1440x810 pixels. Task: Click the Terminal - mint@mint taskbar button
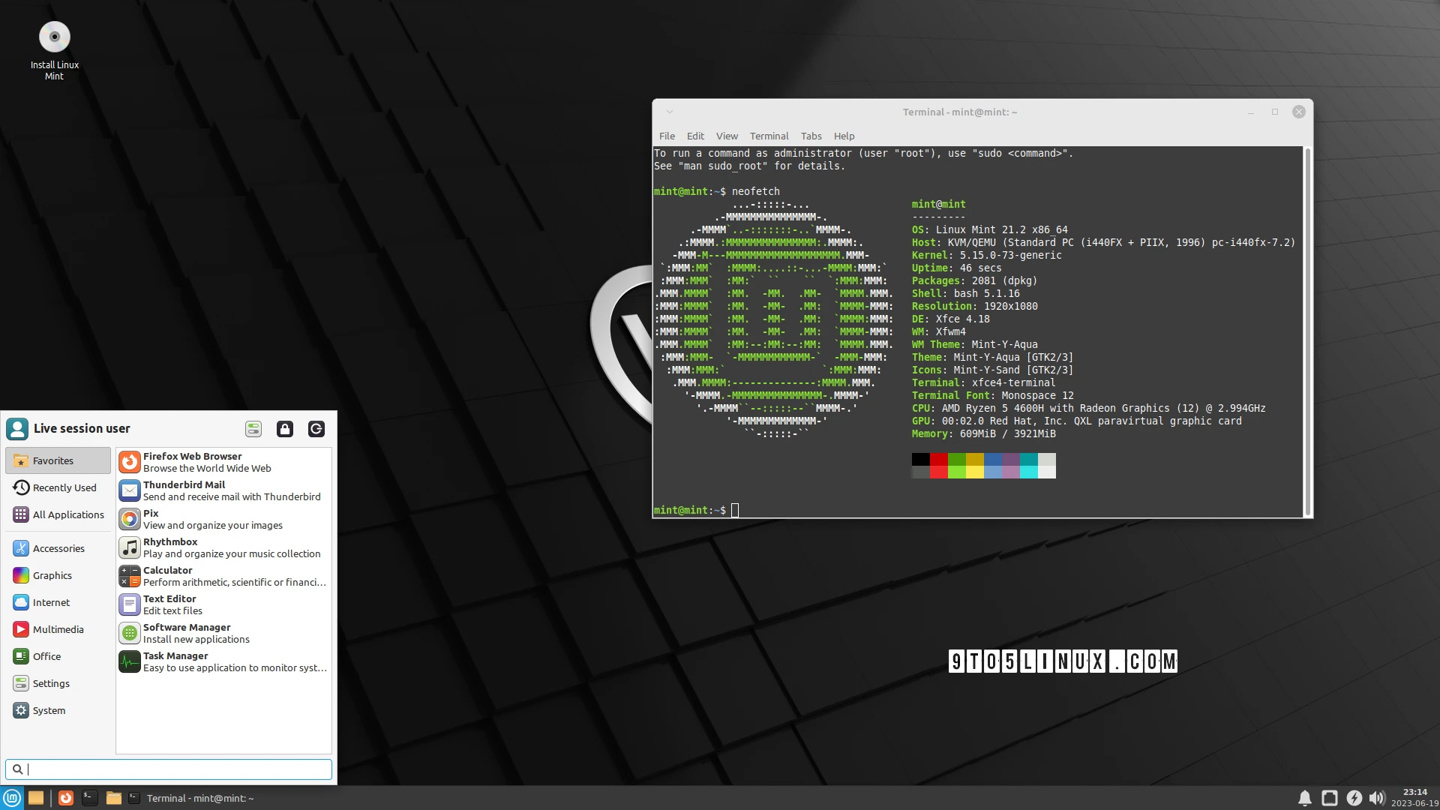click(191, 798)
